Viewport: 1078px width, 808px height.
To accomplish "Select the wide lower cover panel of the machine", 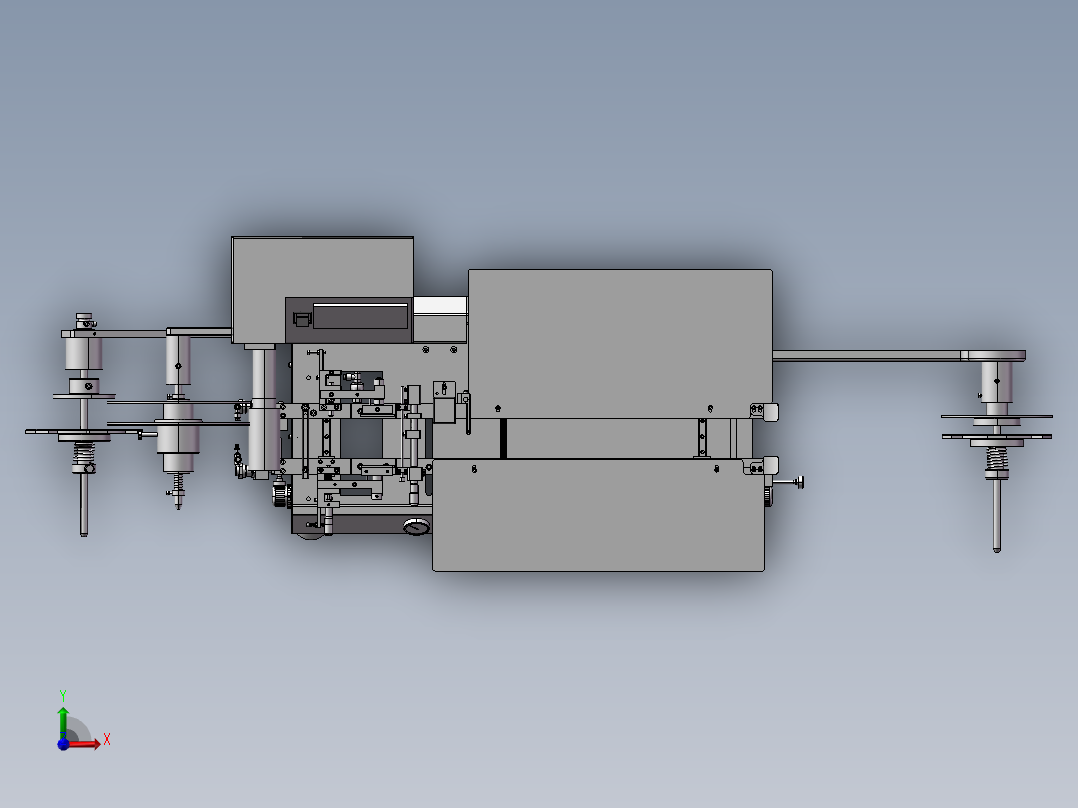I will 598,514.
